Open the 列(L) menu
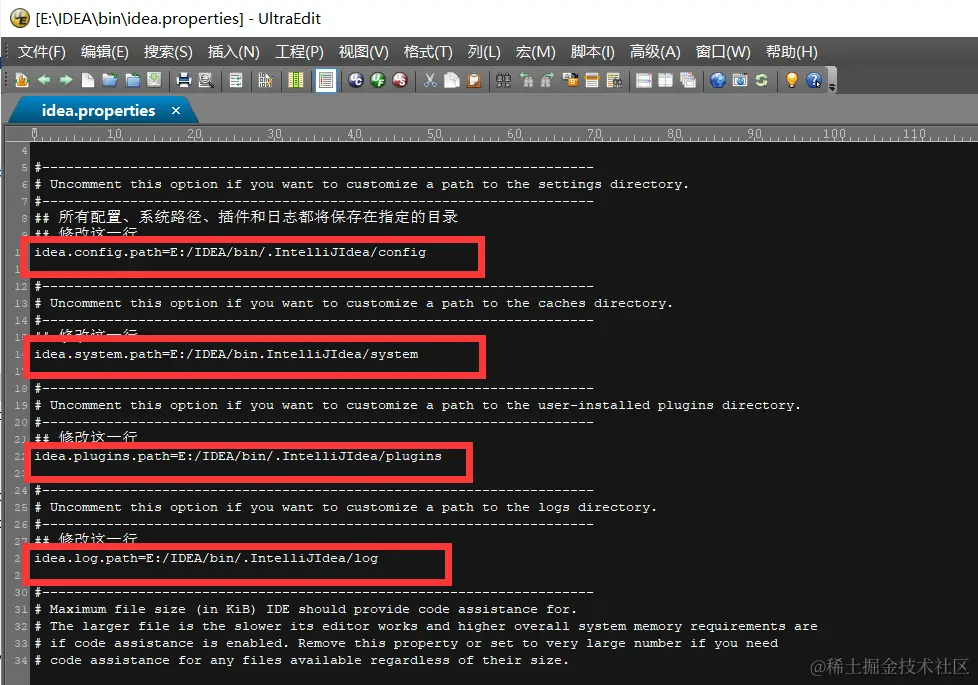This screenshot has height=685, width=978. coord(484,52)
